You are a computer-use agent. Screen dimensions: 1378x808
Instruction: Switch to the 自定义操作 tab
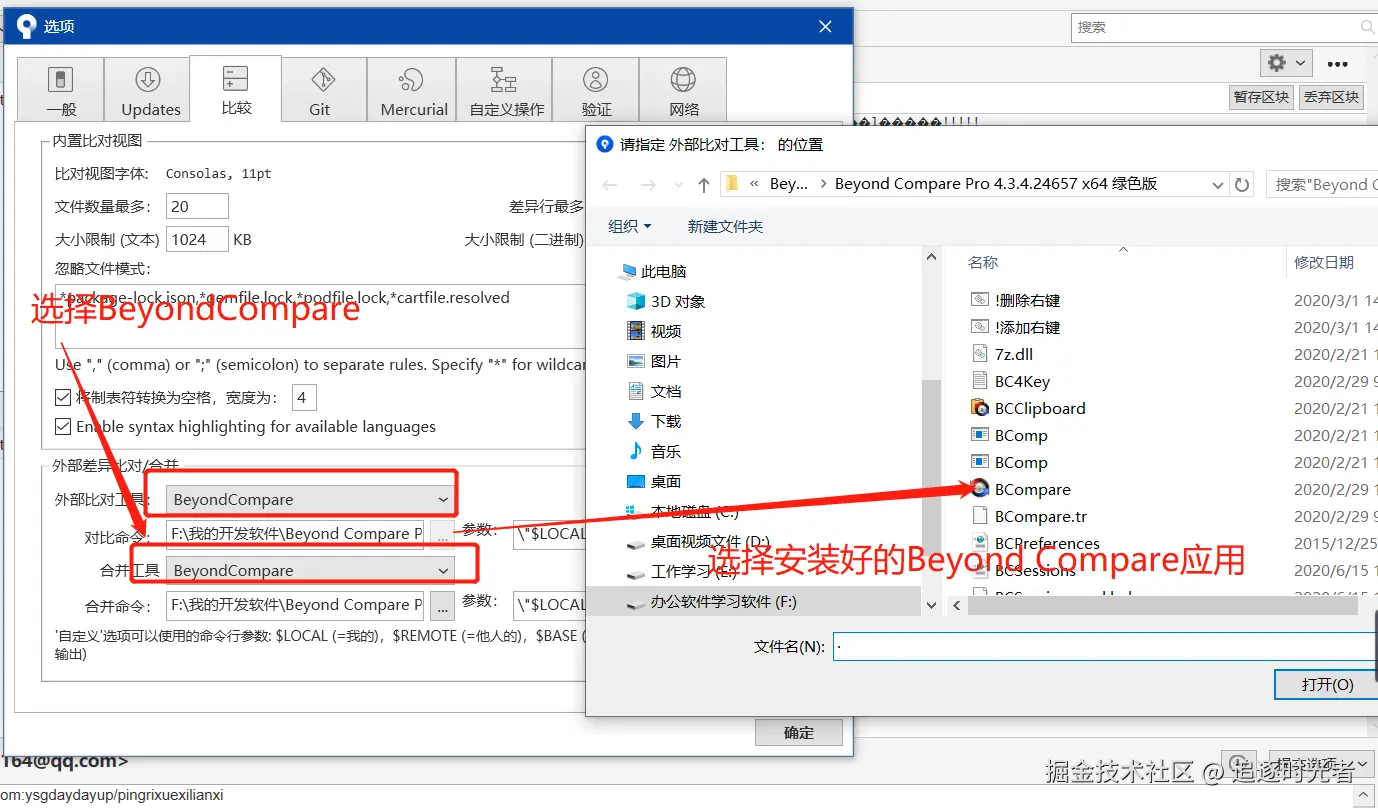pos(506,90)
